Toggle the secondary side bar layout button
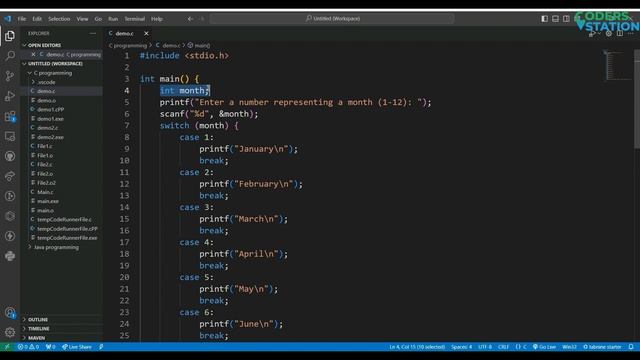This screenshot has width=640, height=360. (567, 19)
